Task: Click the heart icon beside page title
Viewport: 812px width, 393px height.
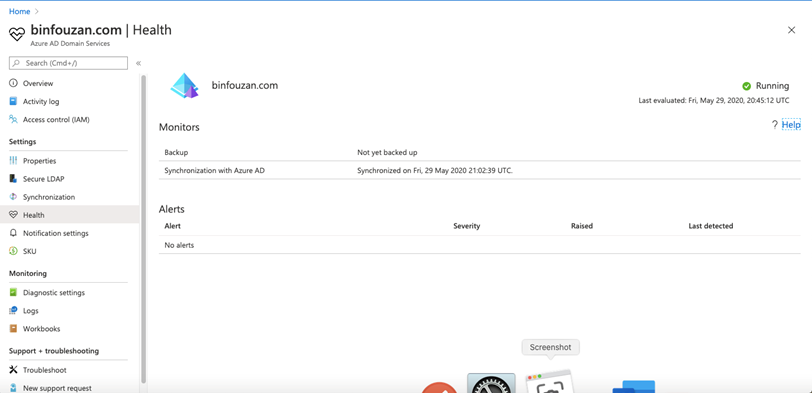Action: pos(17,34)
